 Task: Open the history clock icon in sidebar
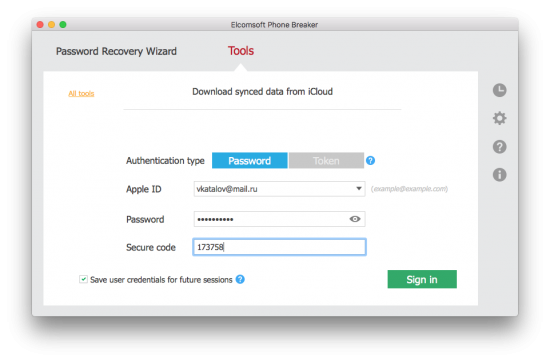(x=499, y=90)
